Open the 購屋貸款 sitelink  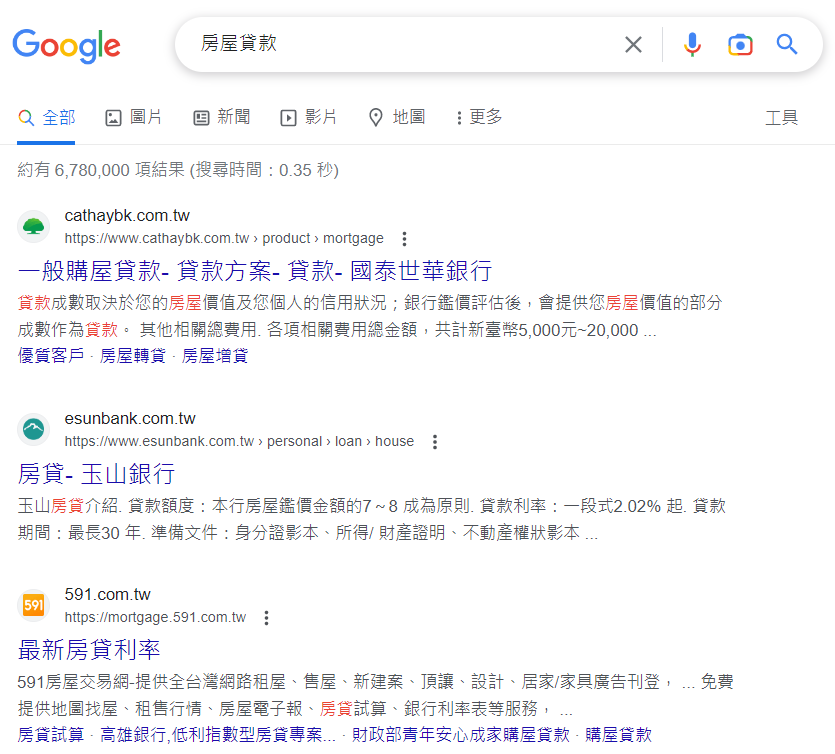(618, 735)
